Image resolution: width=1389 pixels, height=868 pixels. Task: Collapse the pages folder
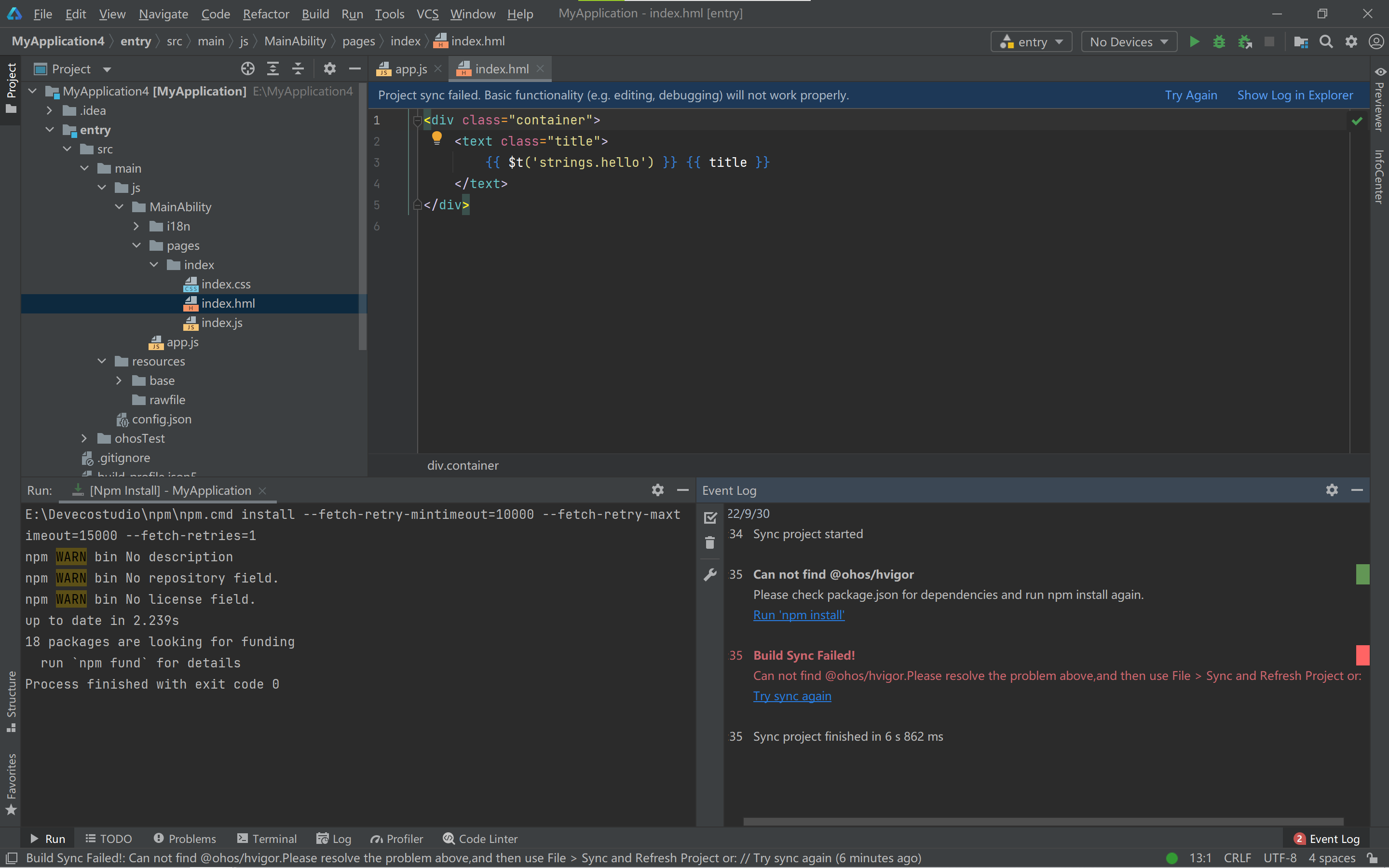click(136, 245)
